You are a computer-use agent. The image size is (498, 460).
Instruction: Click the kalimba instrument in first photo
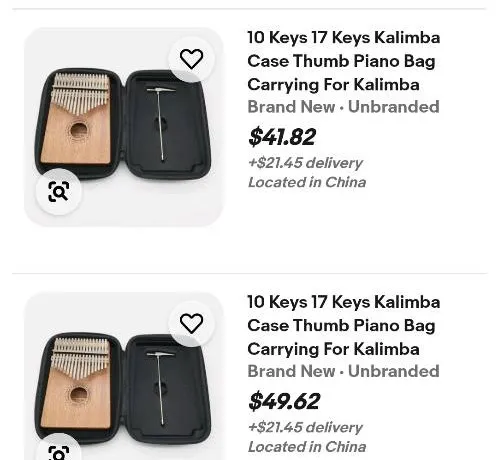coord(76,119)
